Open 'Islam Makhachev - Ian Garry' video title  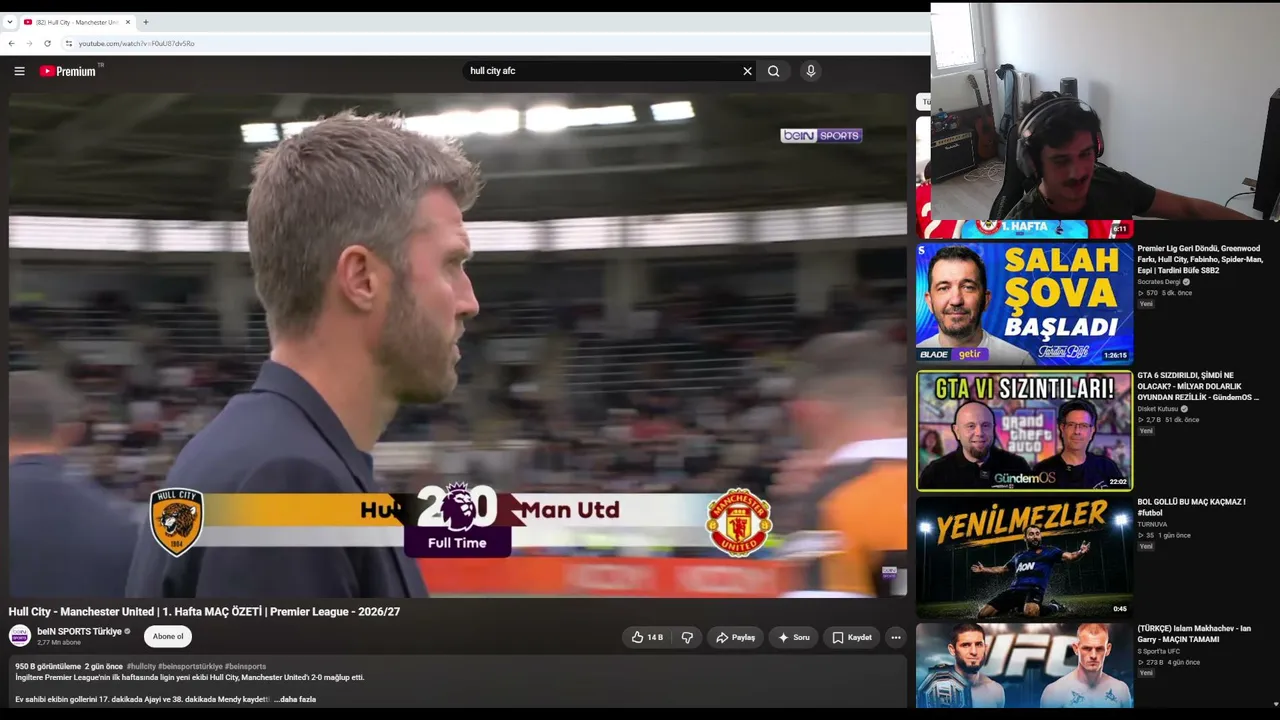[x=1194, y=634]
